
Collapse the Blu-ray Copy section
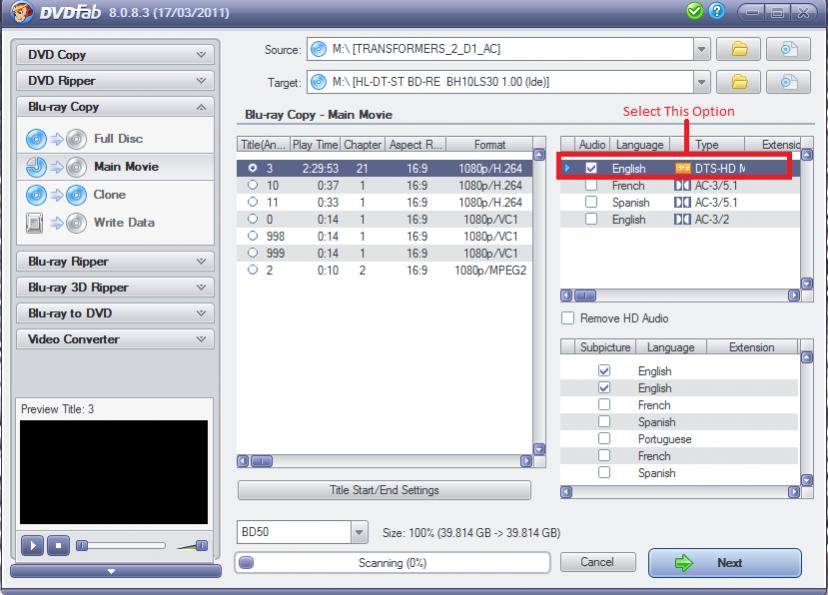[116, 107]
